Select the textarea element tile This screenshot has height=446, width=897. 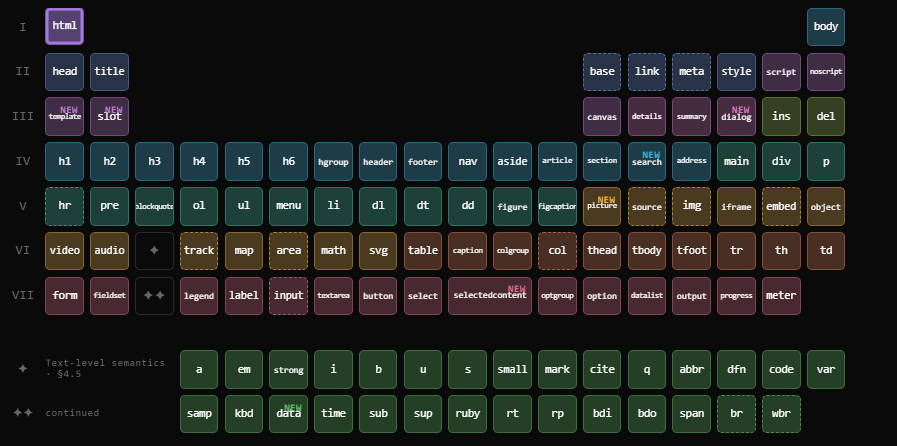coord(334,296)
